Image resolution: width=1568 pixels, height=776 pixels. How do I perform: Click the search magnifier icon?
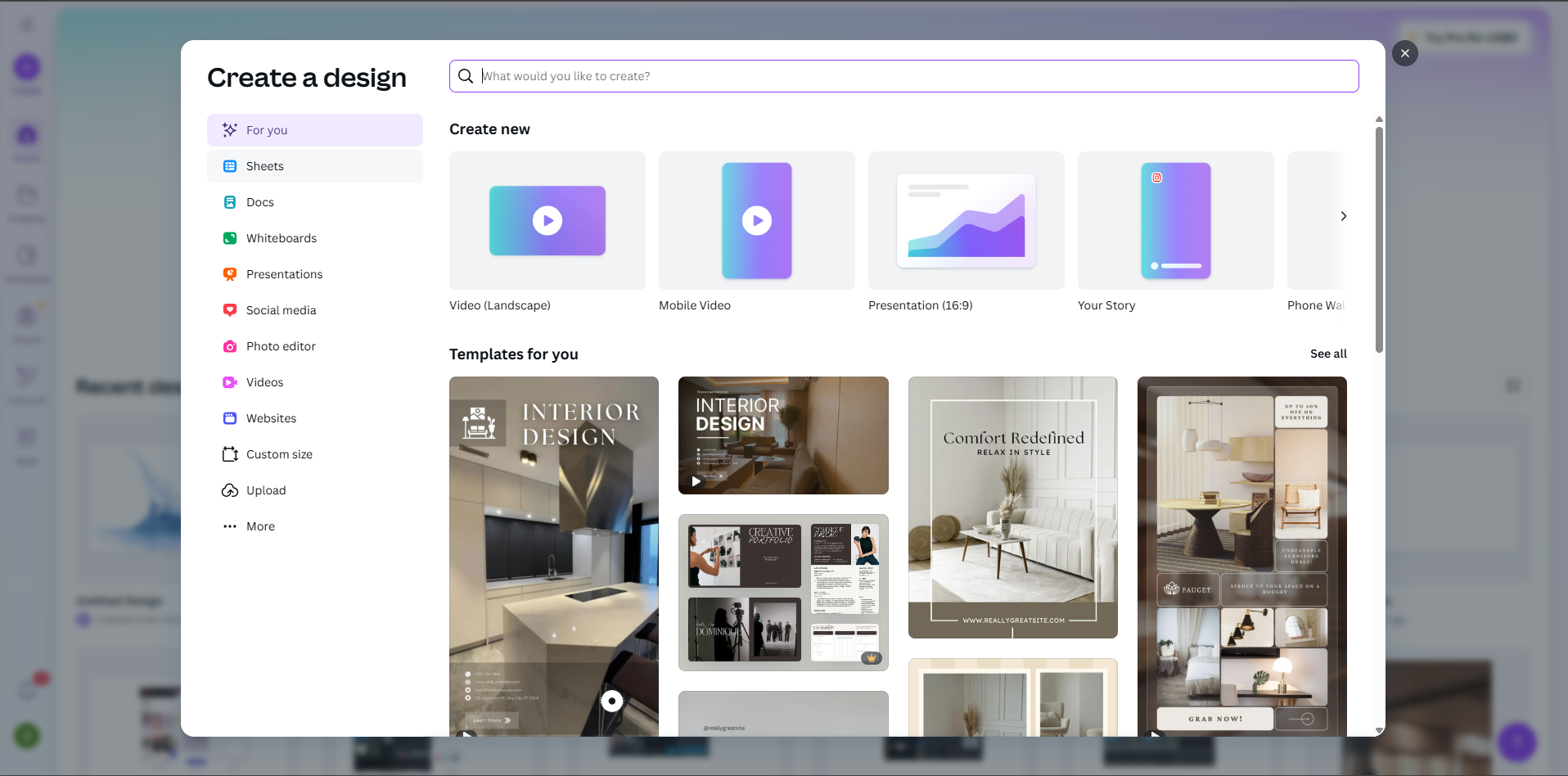click(x=465, y=75)
